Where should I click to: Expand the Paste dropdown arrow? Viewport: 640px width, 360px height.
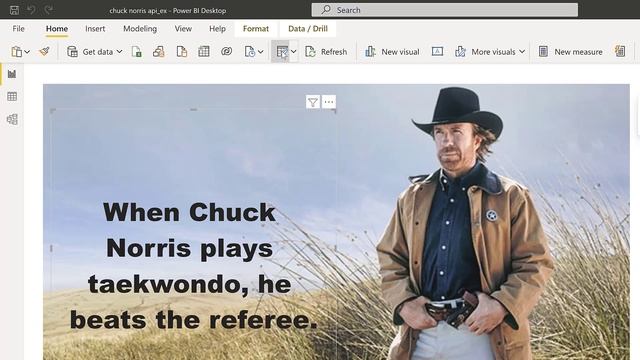[x=27, y=52]
